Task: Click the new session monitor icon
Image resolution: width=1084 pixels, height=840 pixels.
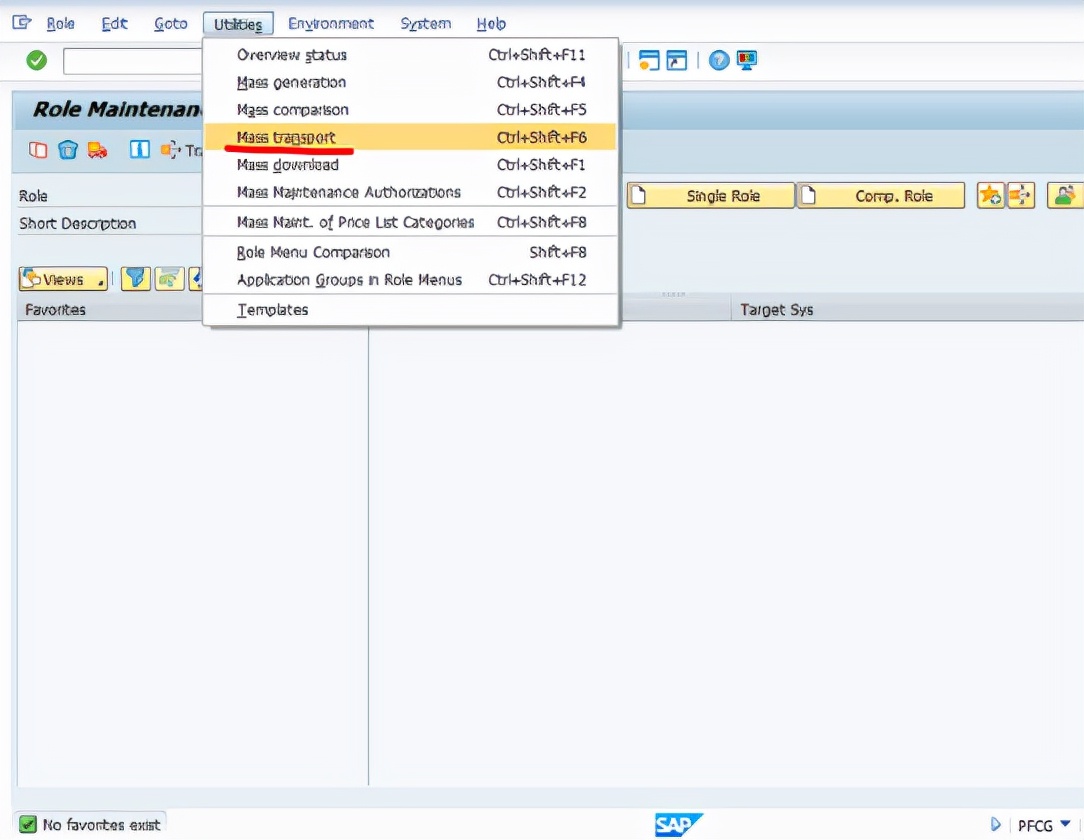Action: pos(746,58)
